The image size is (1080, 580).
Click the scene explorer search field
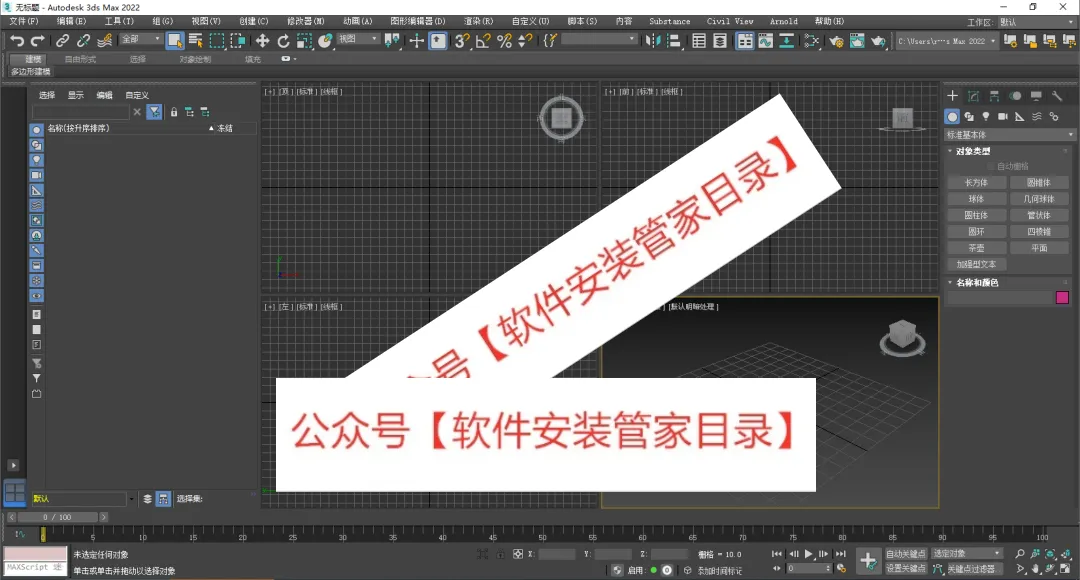coord(81,112)
